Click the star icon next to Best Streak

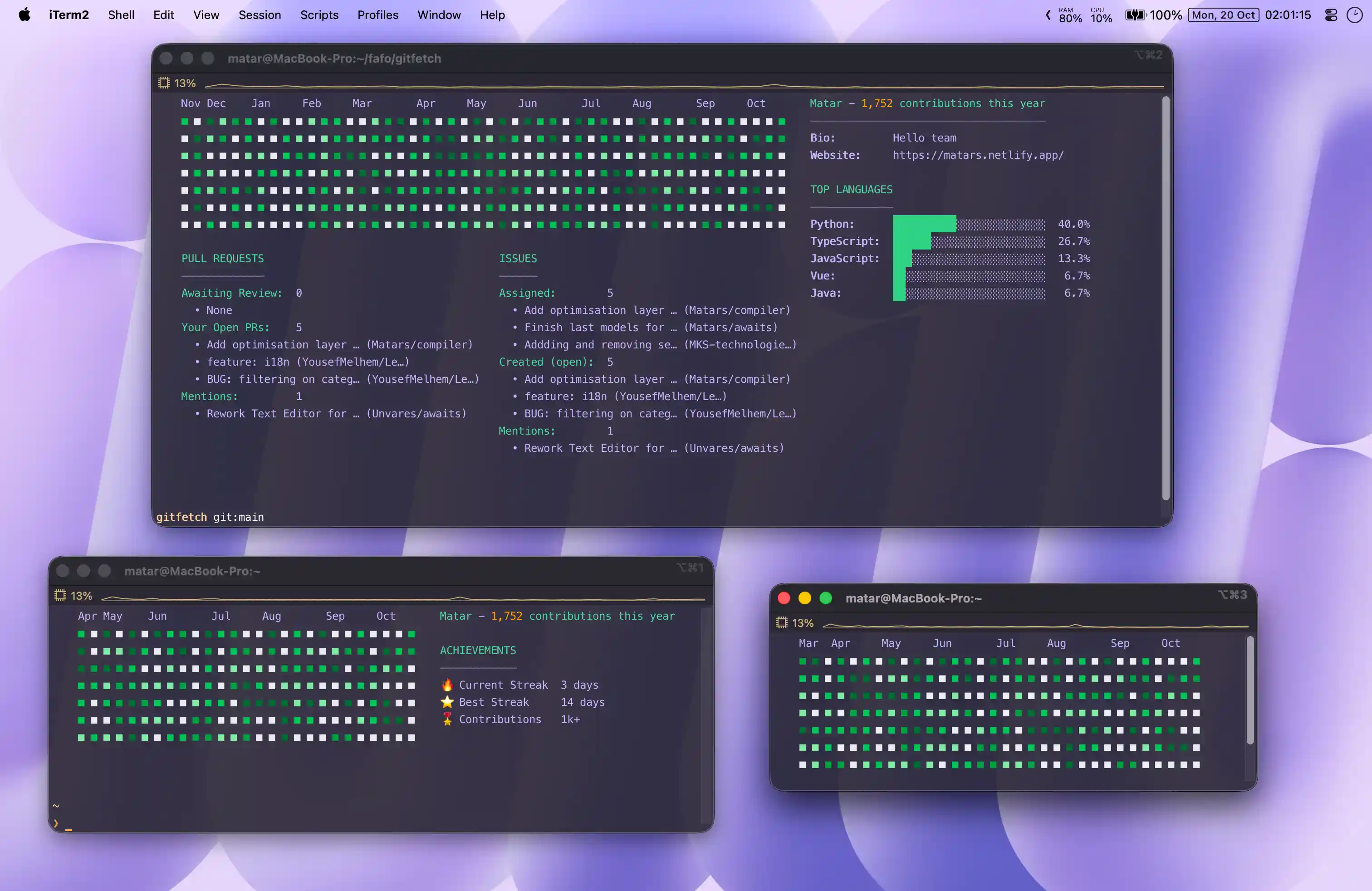447,702
